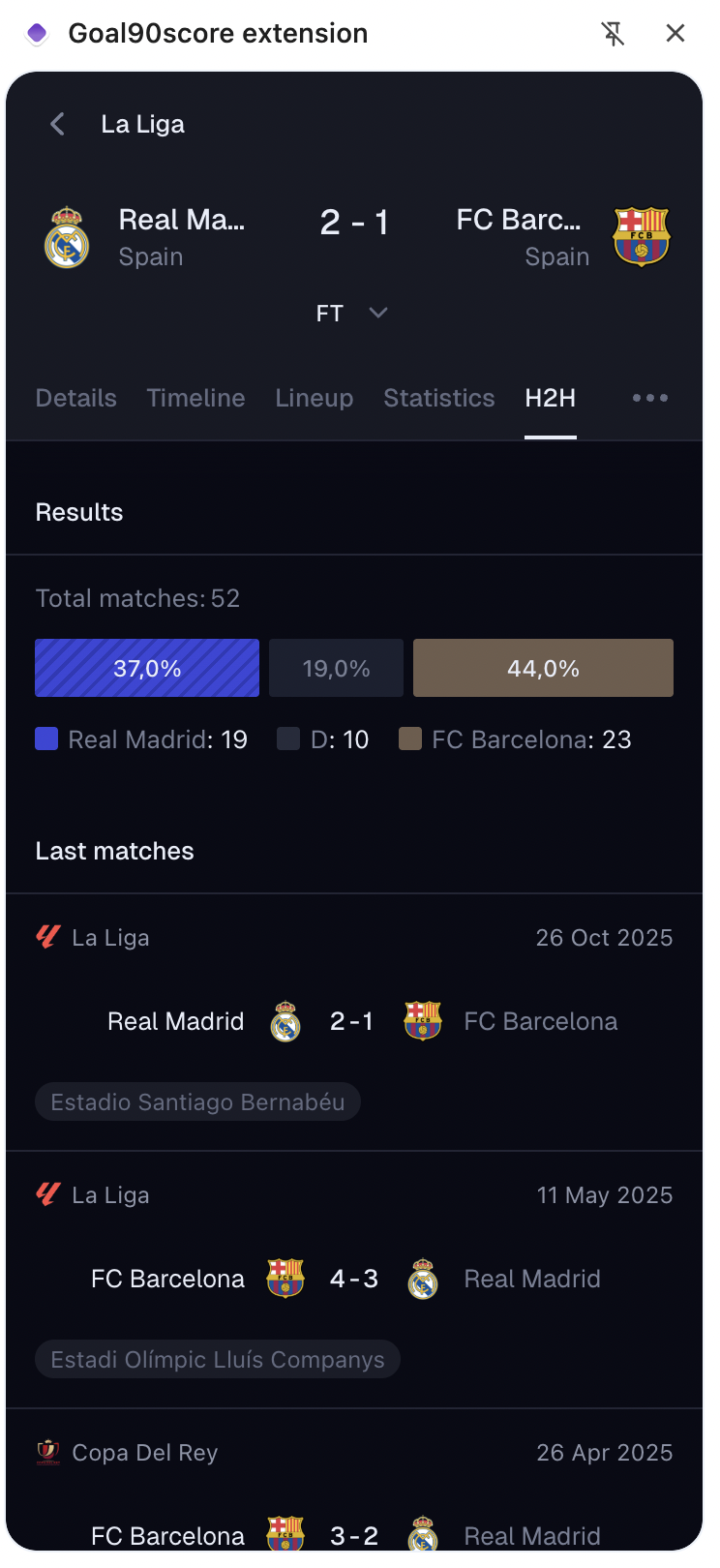Screen dimensions: 720x1568
Task: Click the Estadio Santiago Bernabéu venue tag
Action: pos(197,1101)
